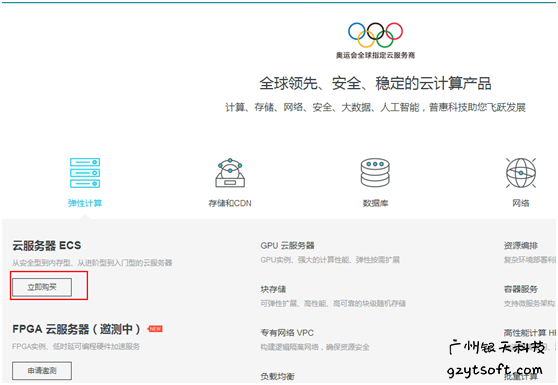Open the GPU 云服务器 link

[x=288, y=246]
